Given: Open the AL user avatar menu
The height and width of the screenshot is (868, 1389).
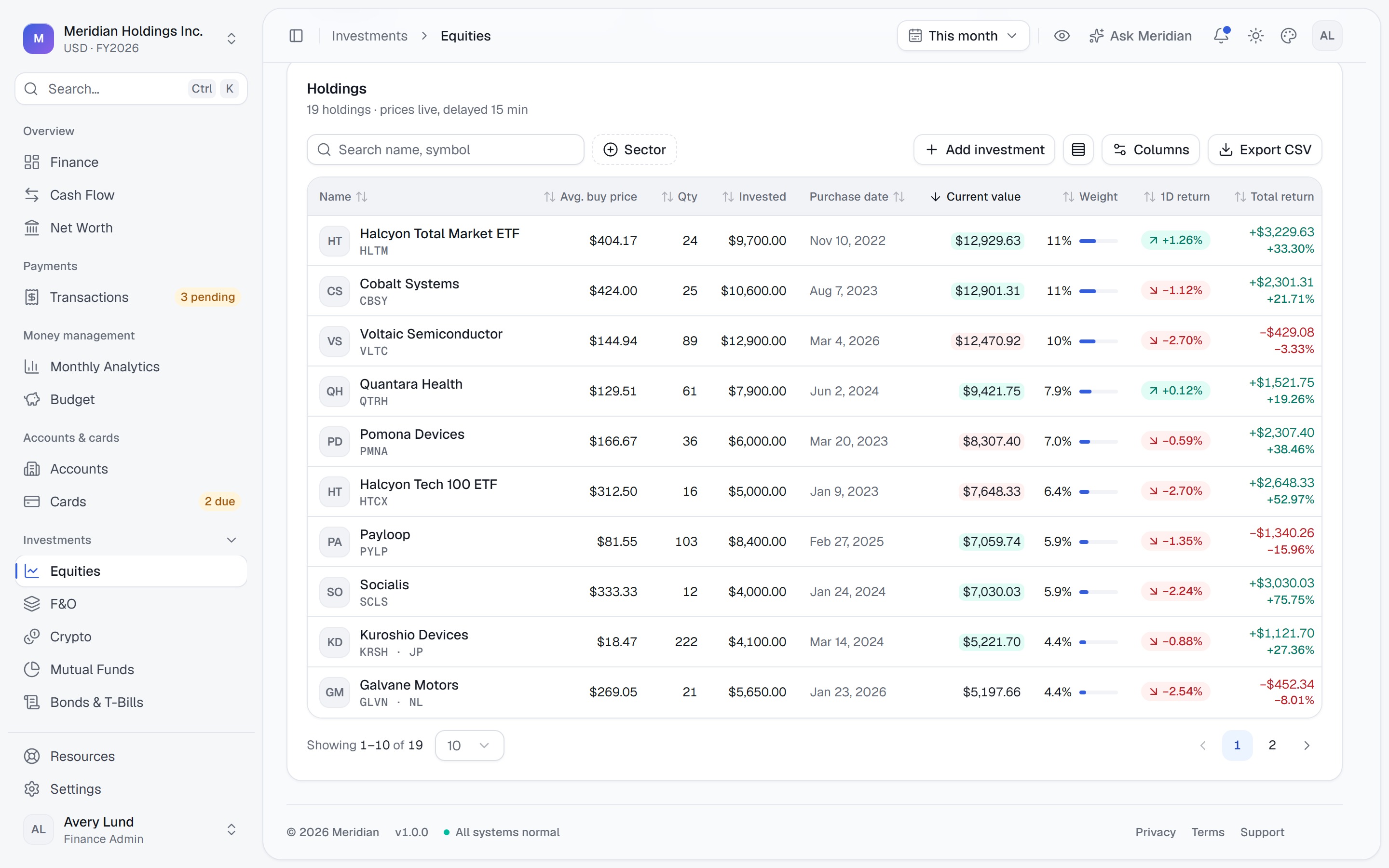Looking at the screenshot, I should click(x=1326, y=36).
